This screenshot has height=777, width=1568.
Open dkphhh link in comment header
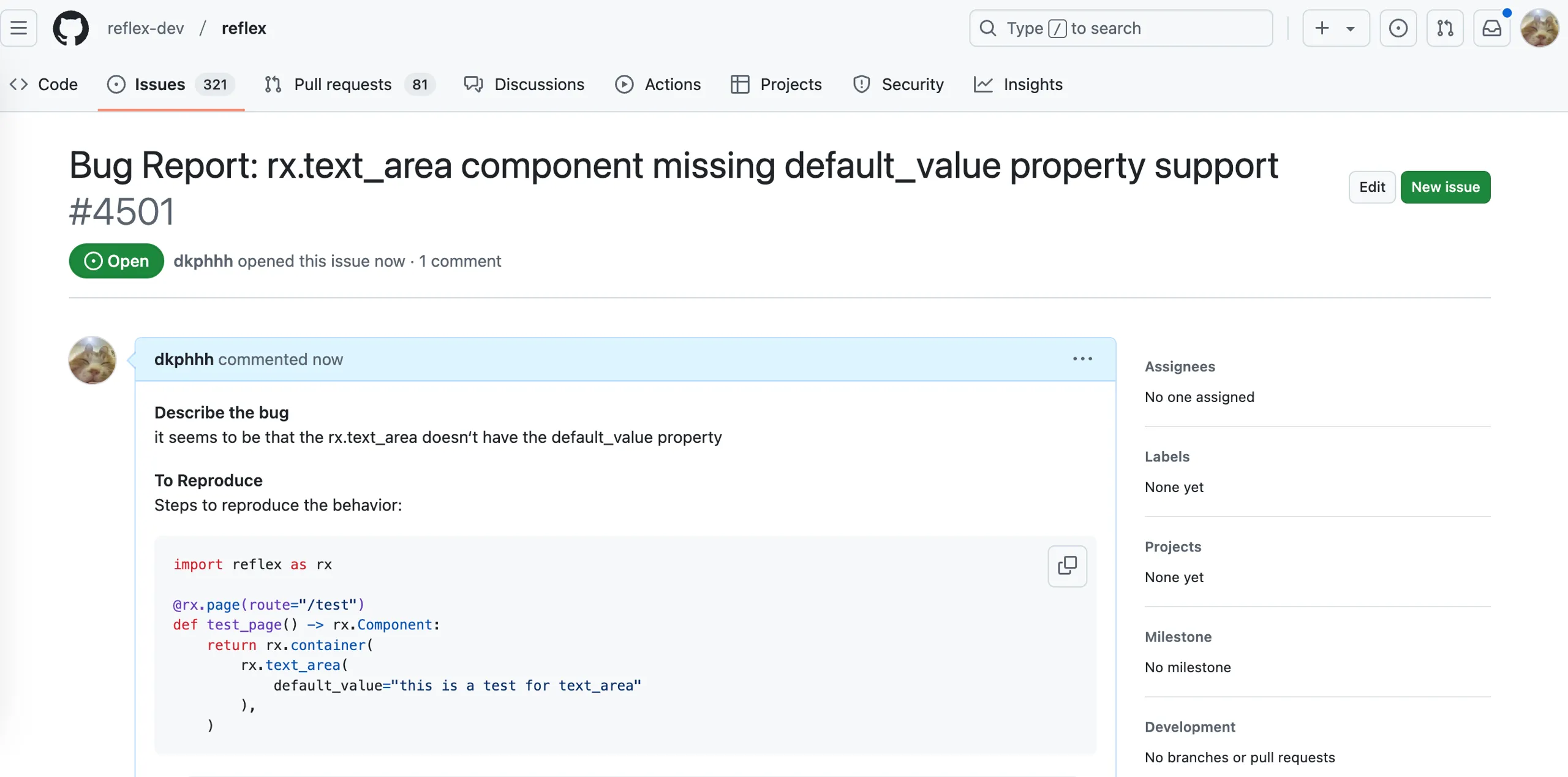click(184, 359)
